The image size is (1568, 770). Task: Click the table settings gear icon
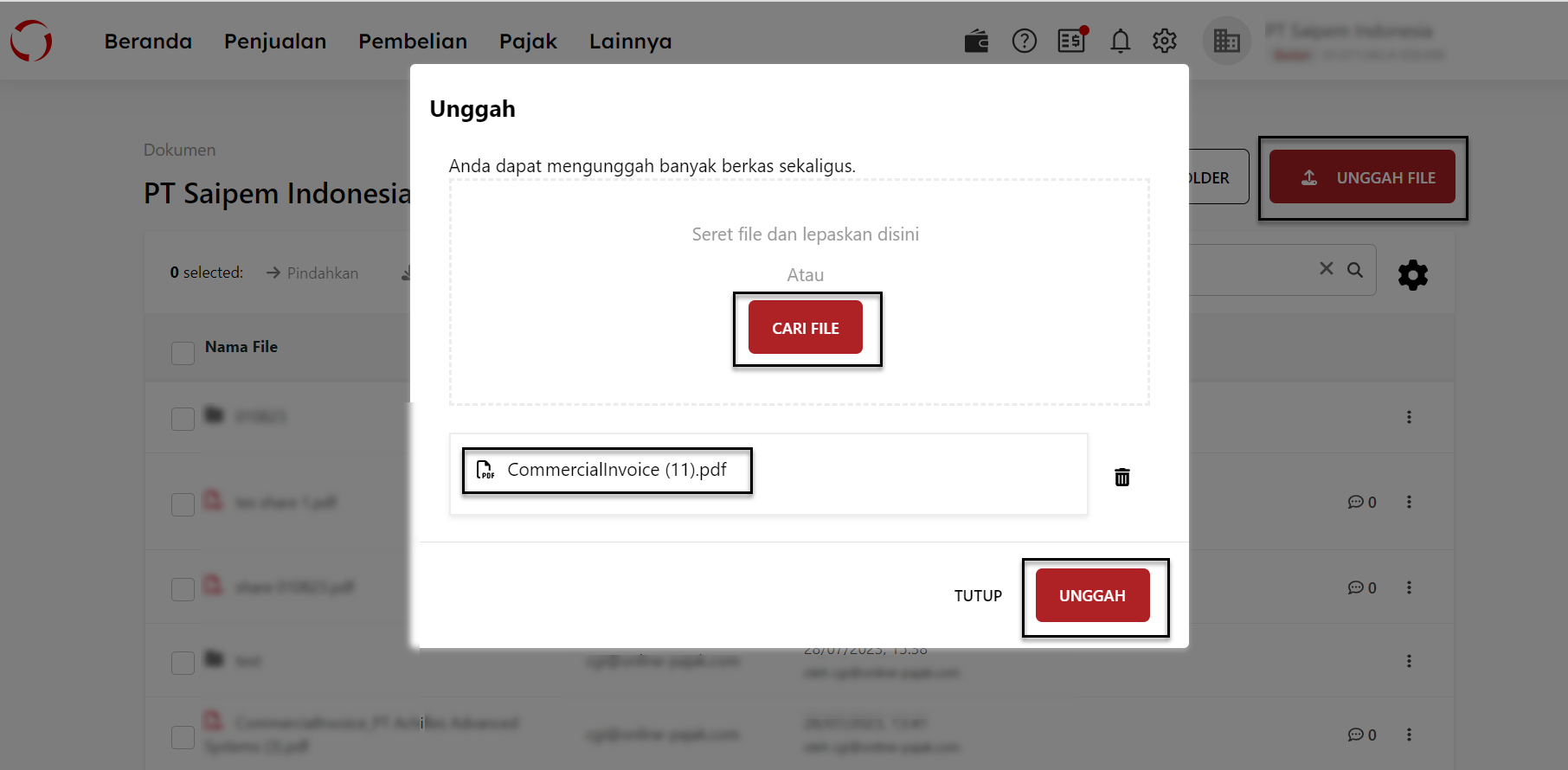pyautogui.click(x=1412, y=275)
